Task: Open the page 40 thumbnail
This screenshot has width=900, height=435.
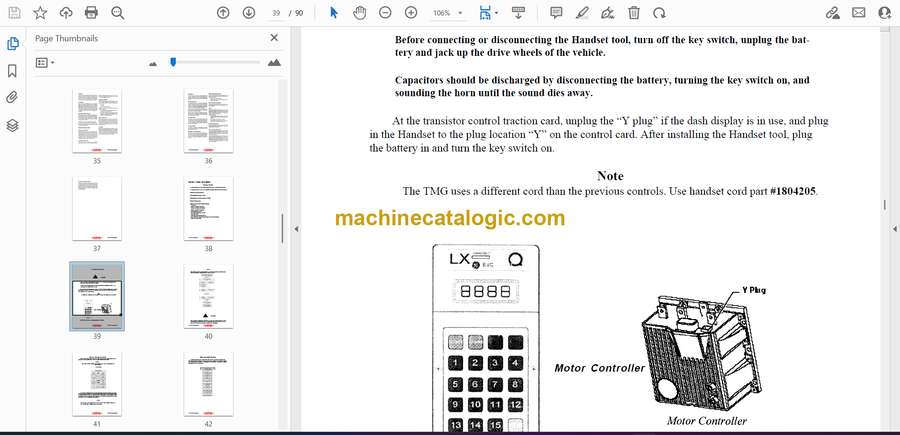Action: (x=208, y=297)
